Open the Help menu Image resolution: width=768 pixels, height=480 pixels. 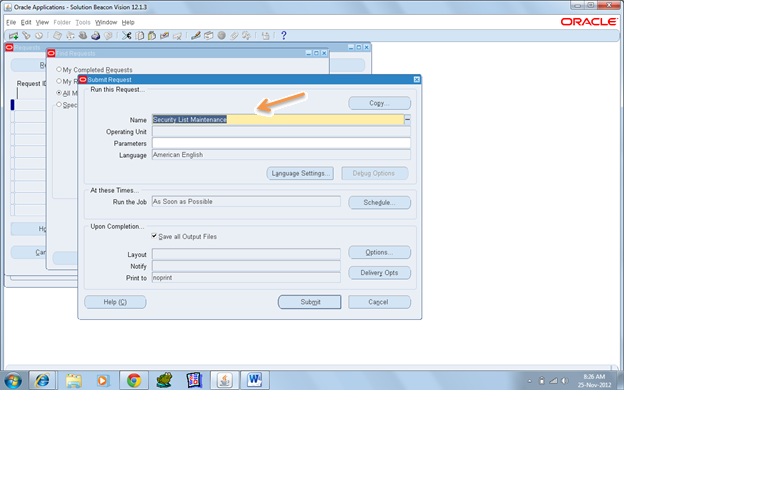(x=128, y=23)
